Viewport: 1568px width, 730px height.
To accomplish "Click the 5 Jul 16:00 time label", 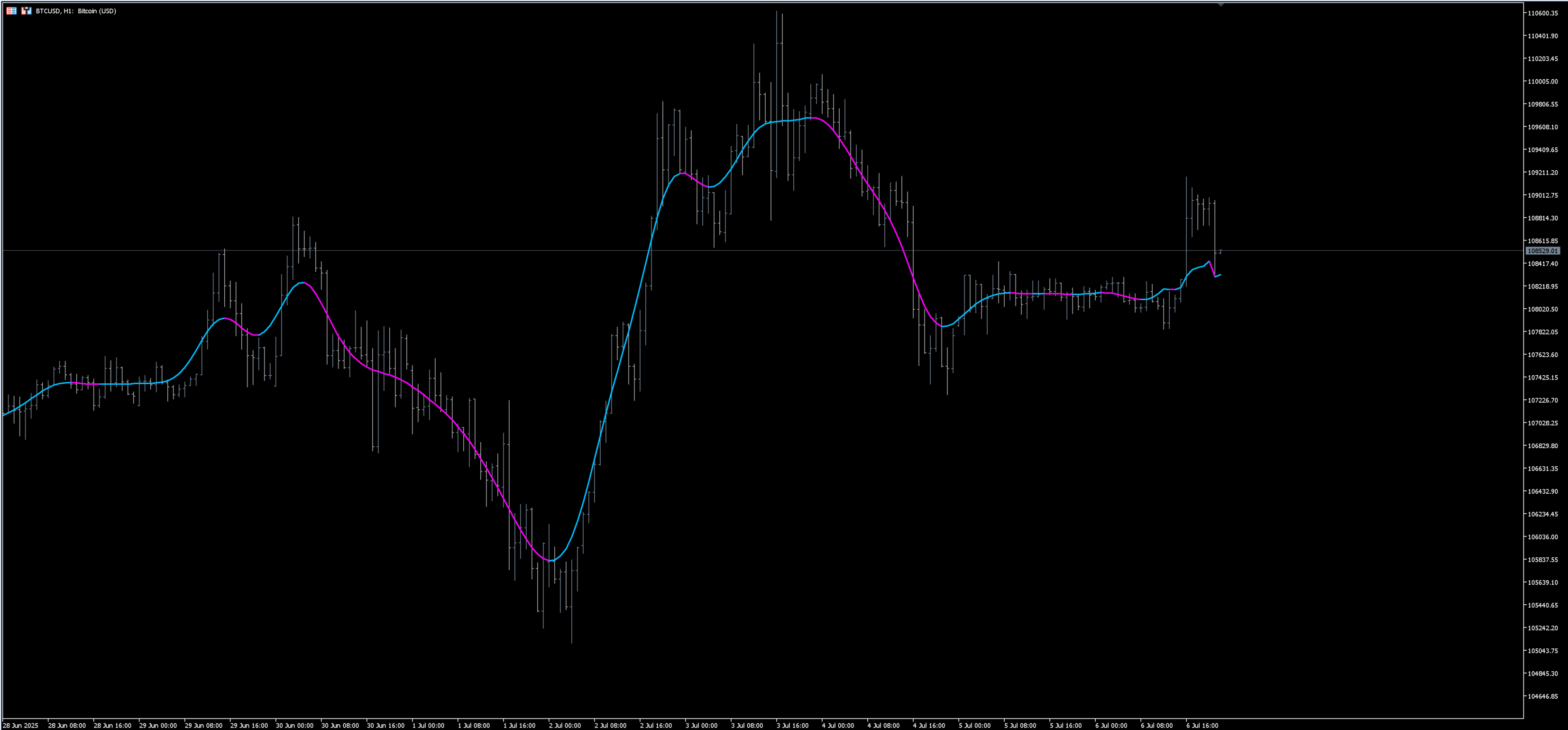I will (x=1065, y=725).
